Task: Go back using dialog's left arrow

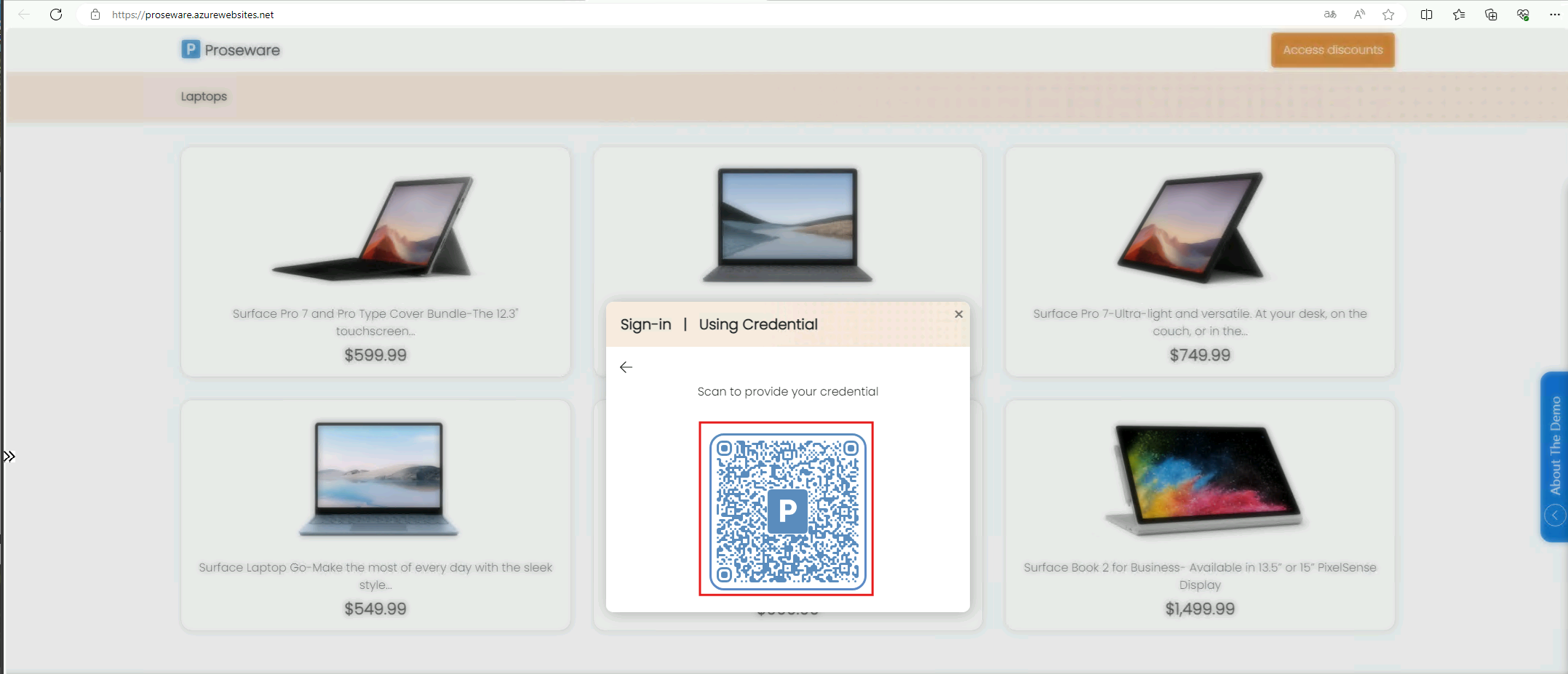Action: [x=626, y=367]
